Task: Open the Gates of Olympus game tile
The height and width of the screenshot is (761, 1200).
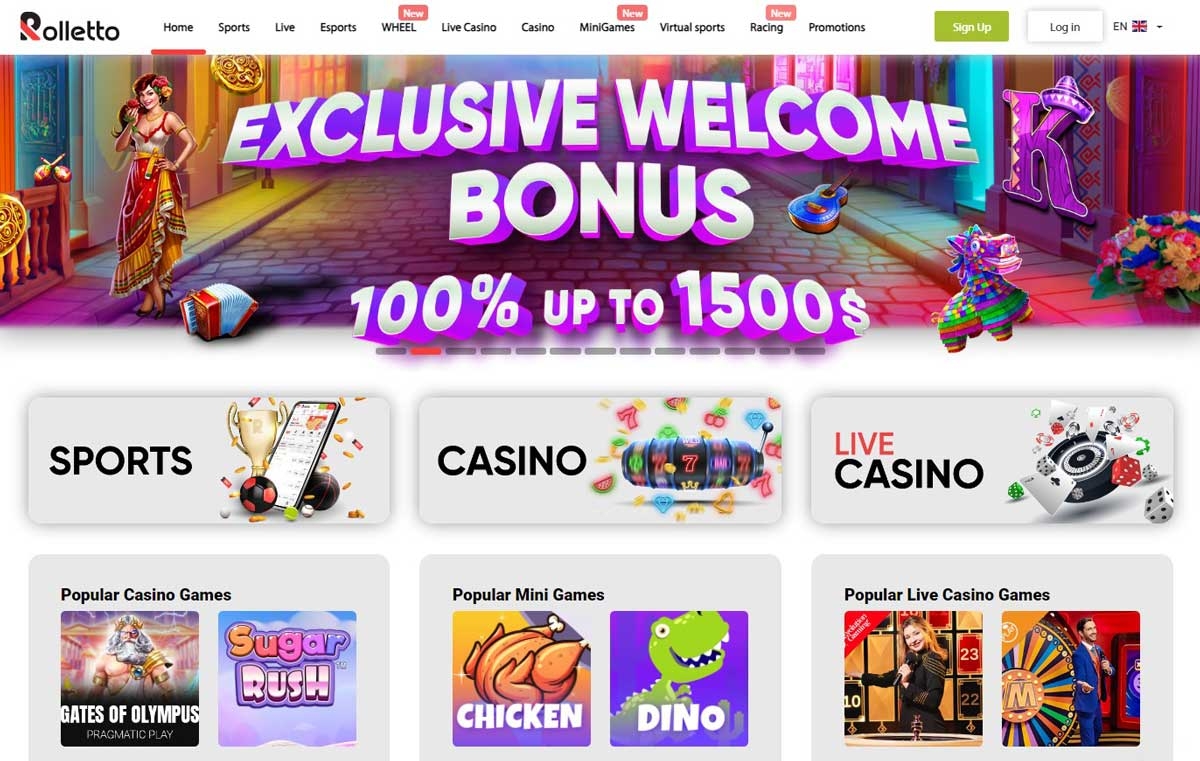Action: (x=130, y=679)
